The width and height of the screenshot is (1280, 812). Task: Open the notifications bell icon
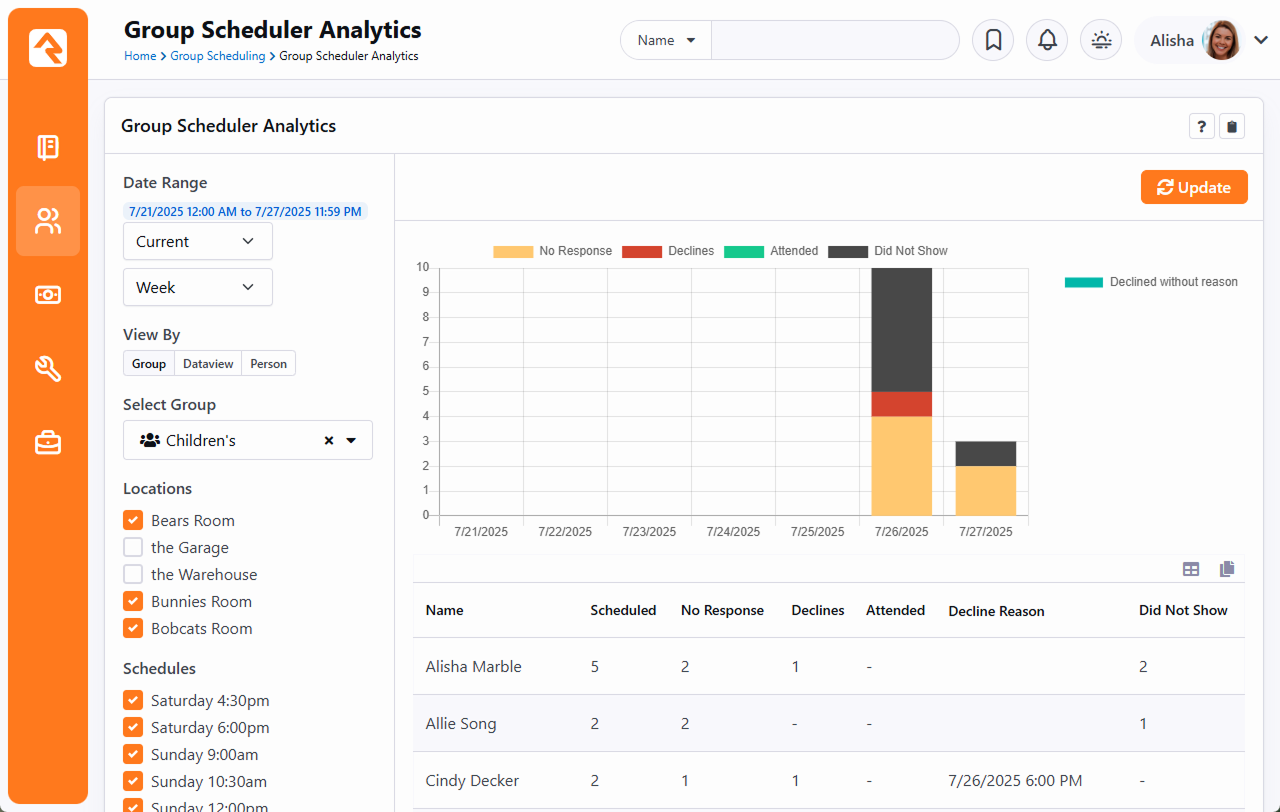(1047, 41)
